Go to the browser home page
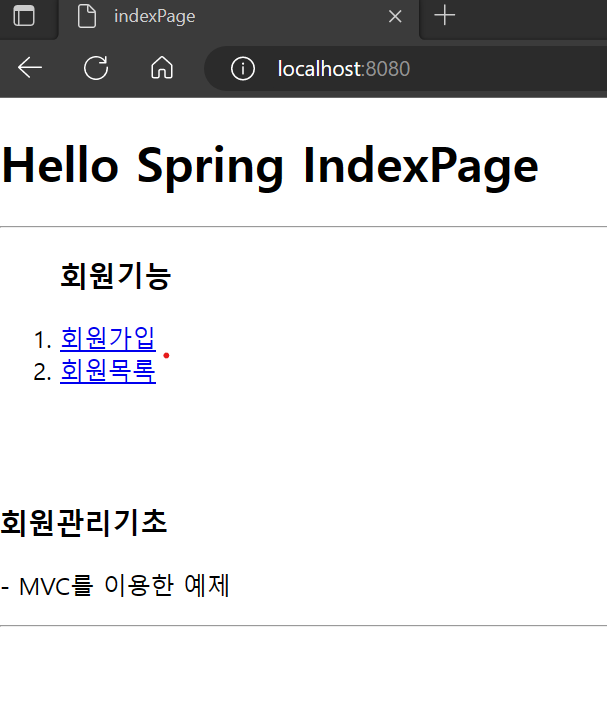Image resolution: width=607 pixels, height=727 pixels. coord(162,68)
